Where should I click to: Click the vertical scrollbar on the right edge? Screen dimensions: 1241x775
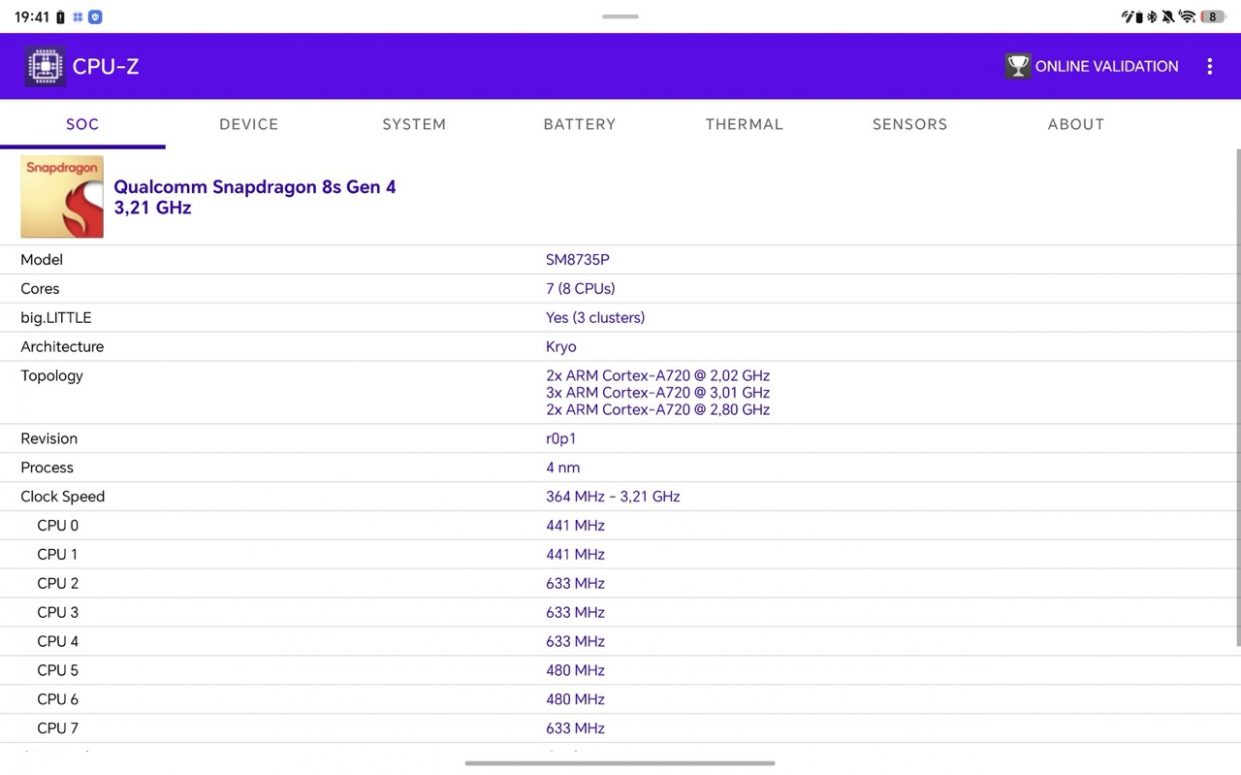pyautogui.click(x=1237, y=398)
